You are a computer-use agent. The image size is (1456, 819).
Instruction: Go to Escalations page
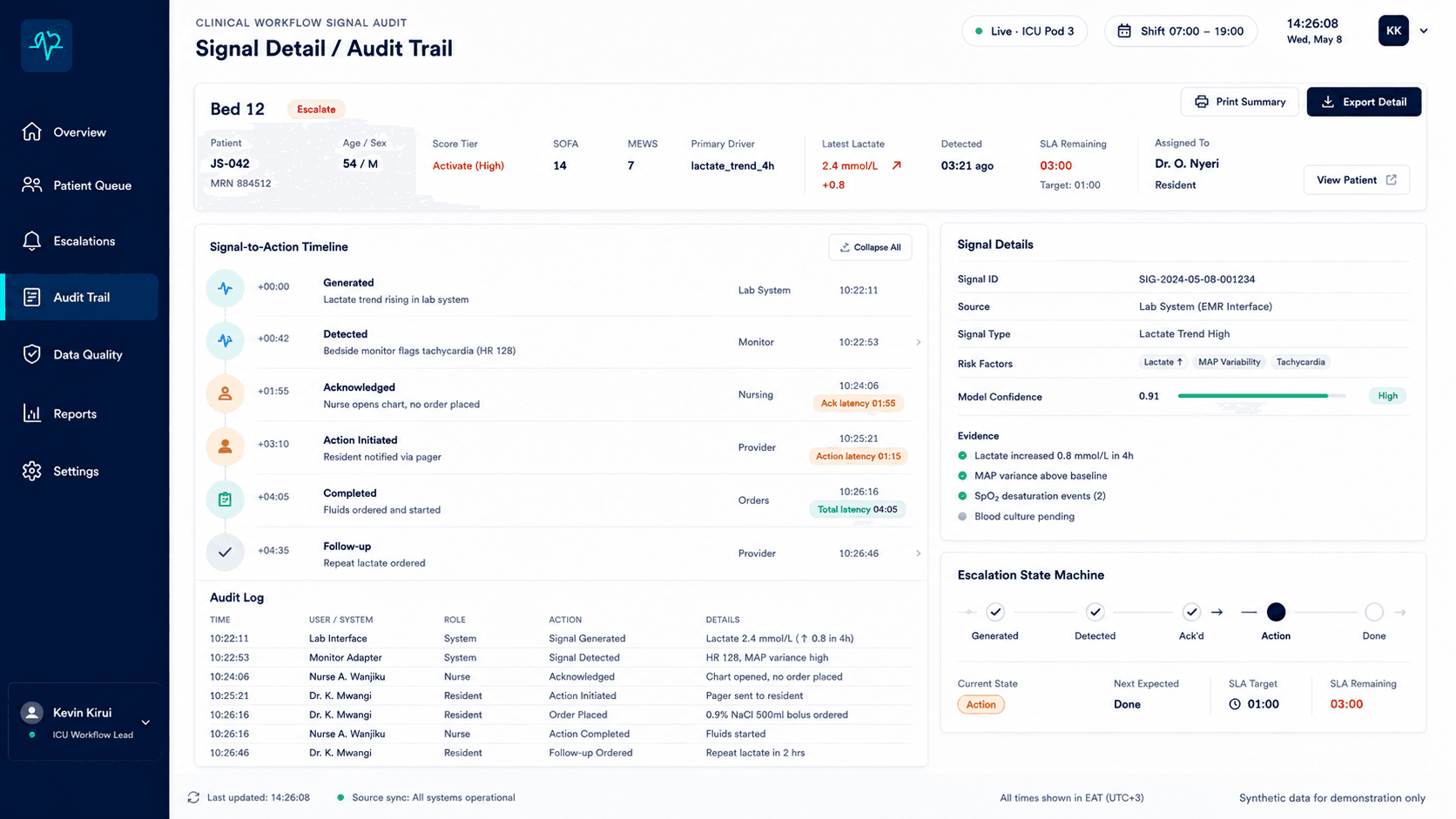pyautogui.click(x=80, y=241)
